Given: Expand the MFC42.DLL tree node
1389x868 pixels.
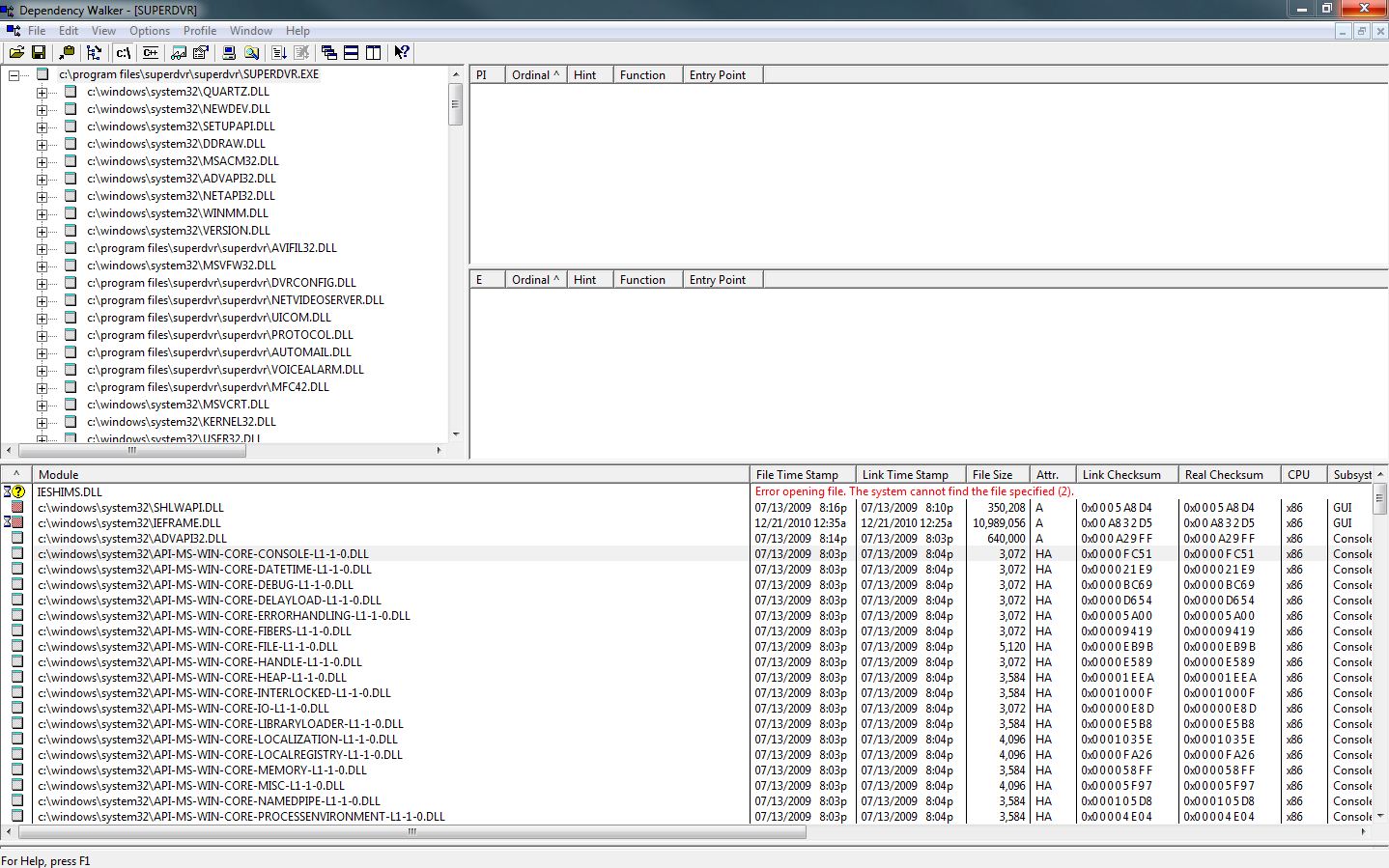Looking at the screenshot, I should (x=42, y=388).
